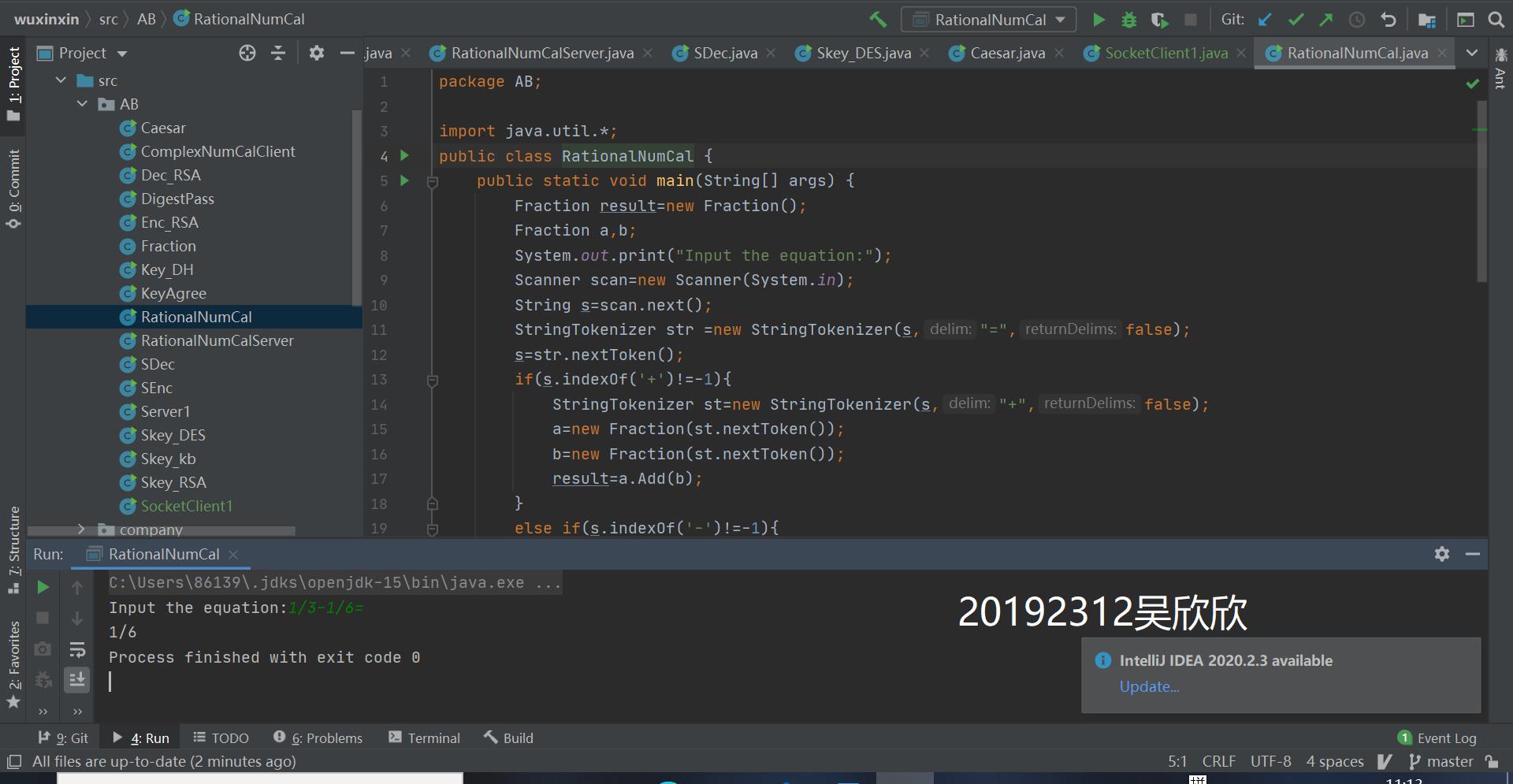
Task: Collapse the src folder
Action: (x=61, y=80)
